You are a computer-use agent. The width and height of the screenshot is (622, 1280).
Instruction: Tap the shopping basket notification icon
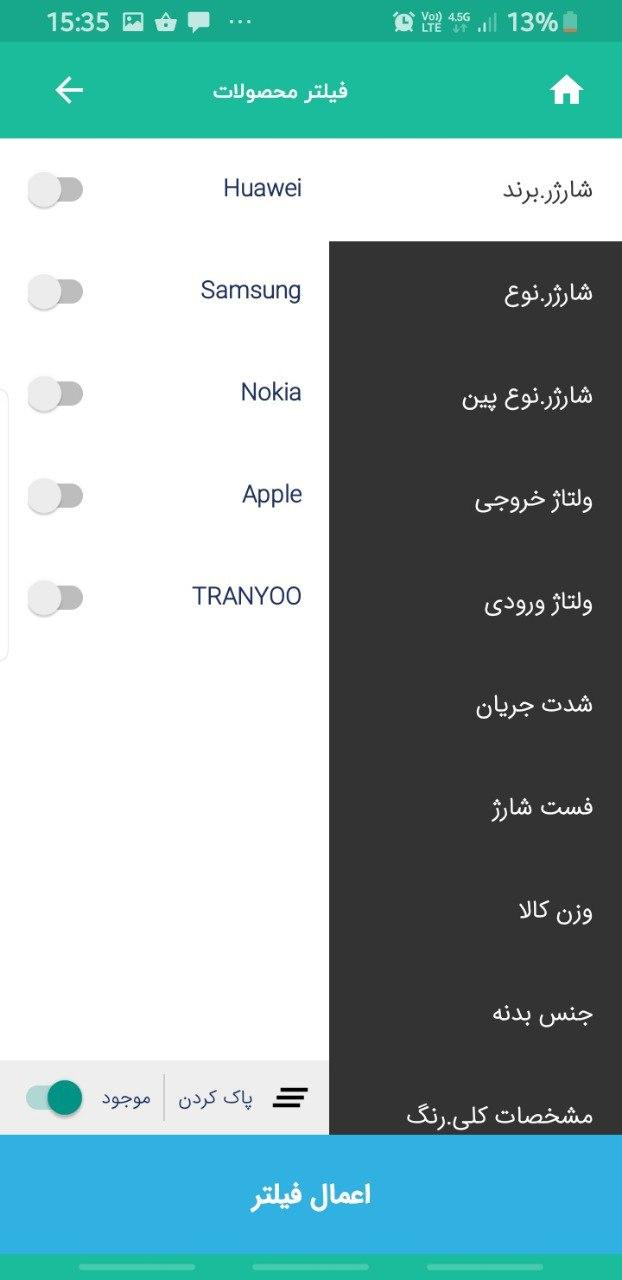[x=166, y=21]
